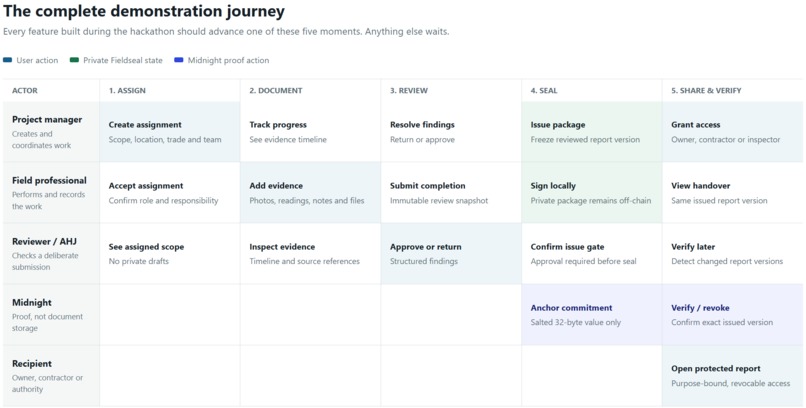This screenshot has height=408, width=806.
Task: Select the Accept assignment cell
Action: pyautogui.click(x=170, y=193)
